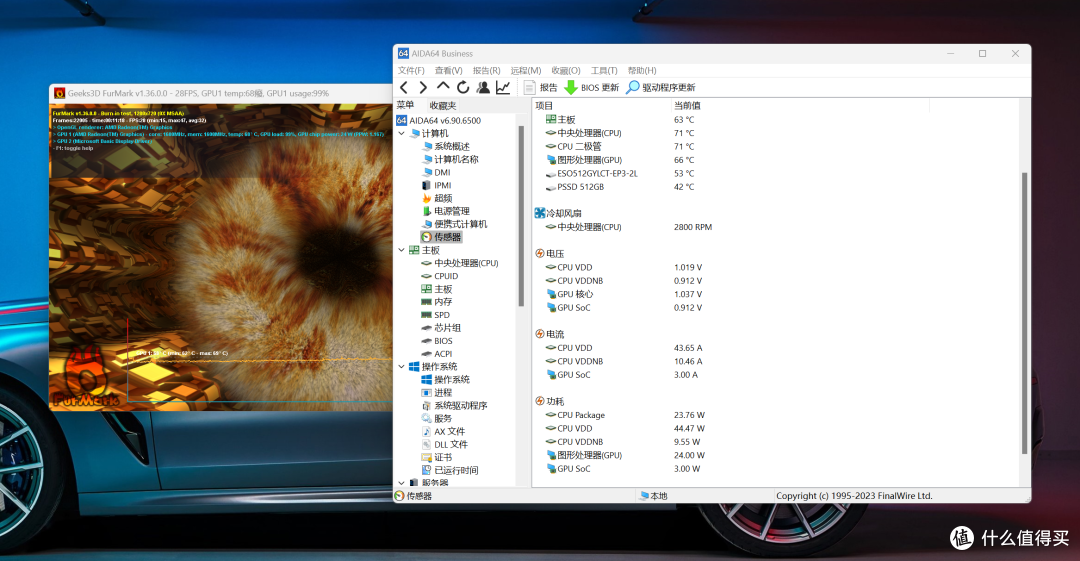Click FurMark window title bar
The width and height of the screenshot is (1080, 561).
tap(220, 93)
